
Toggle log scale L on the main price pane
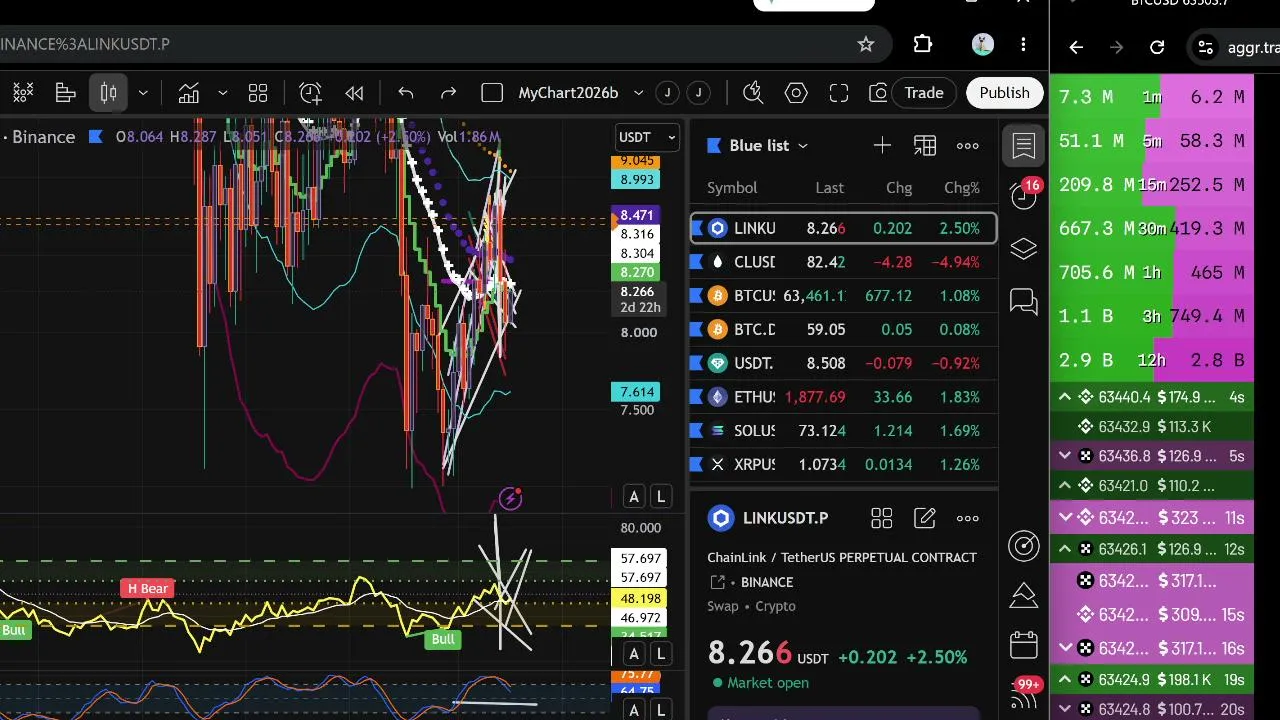click(660, 496)
